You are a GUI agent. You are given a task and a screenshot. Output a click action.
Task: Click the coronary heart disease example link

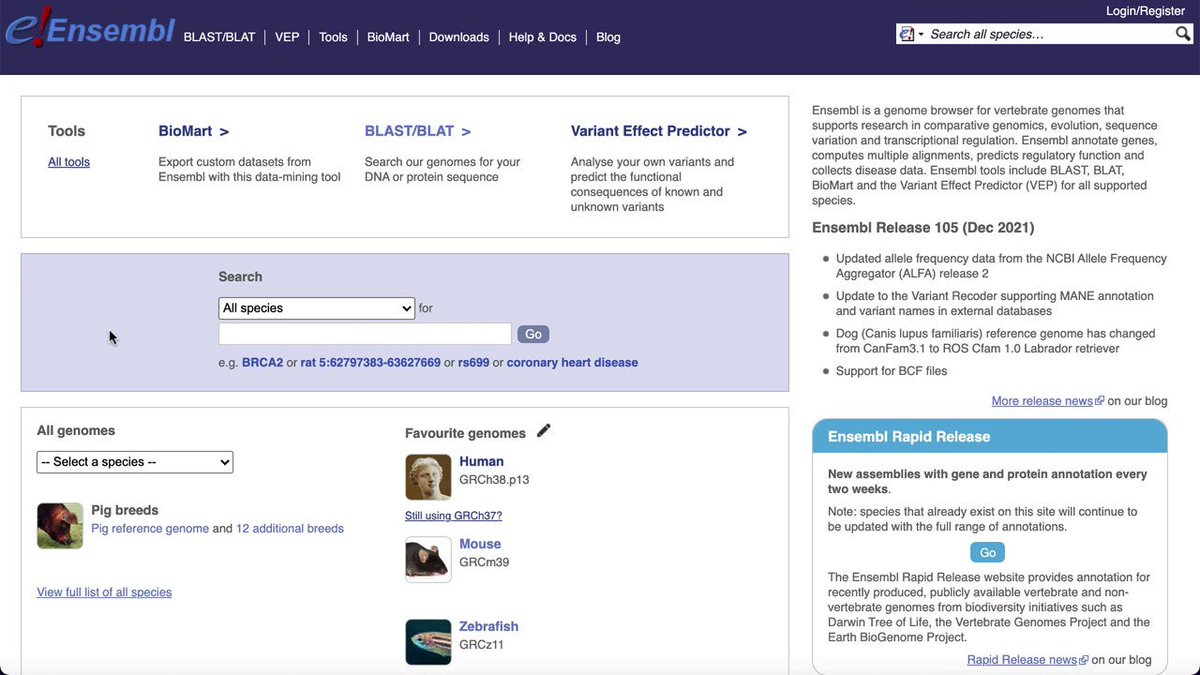pyautogui.click(x=572, y=362)
